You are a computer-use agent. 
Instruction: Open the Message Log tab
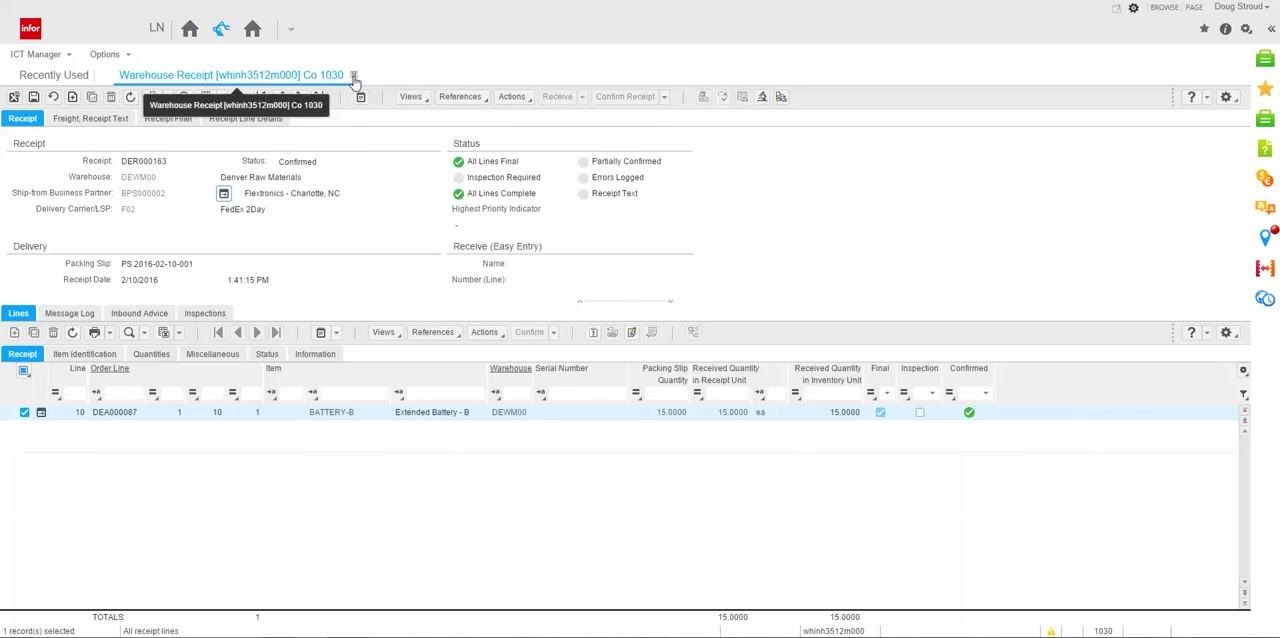(69, 313)
